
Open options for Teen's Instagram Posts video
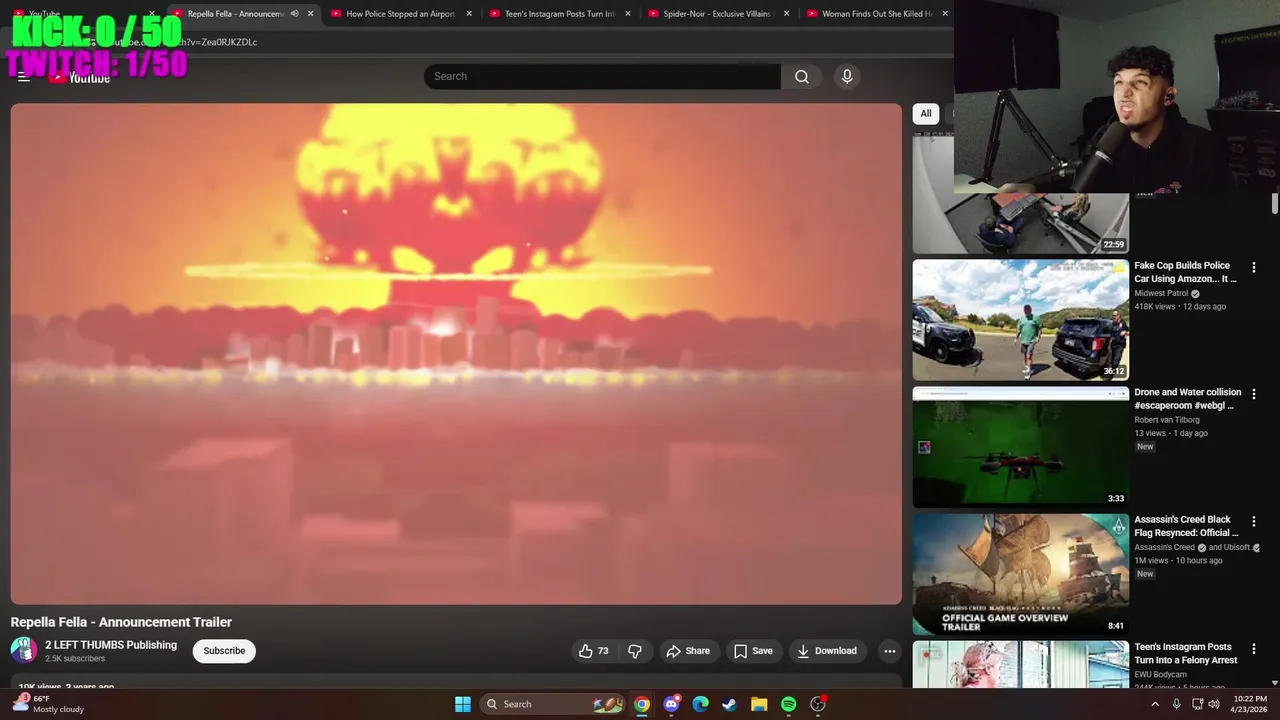1253,648
